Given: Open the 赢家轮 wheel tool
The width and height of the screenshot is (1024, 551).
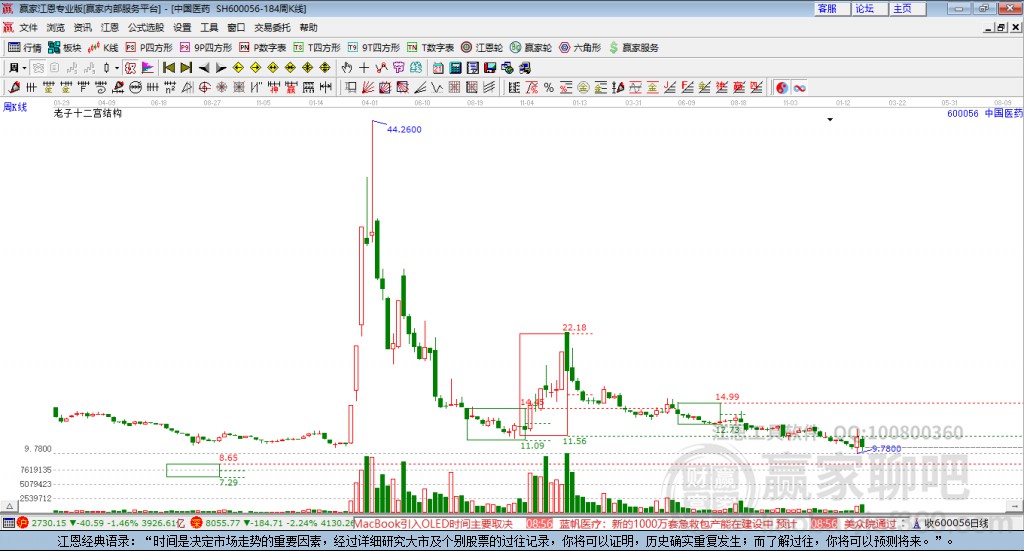Looking at the screenshot, I should (531, 48).
